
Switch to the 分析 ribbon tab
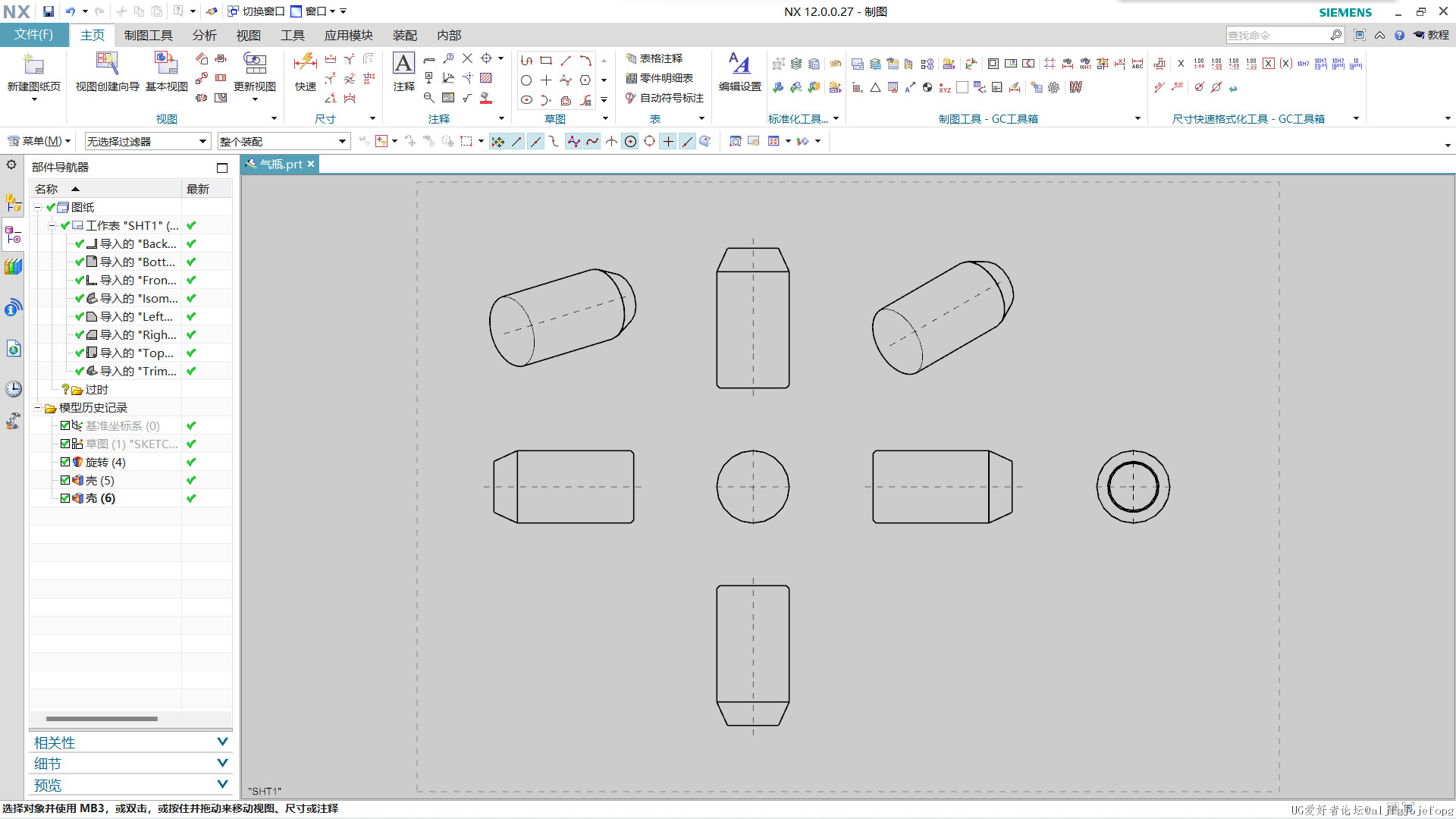point(205,36)
